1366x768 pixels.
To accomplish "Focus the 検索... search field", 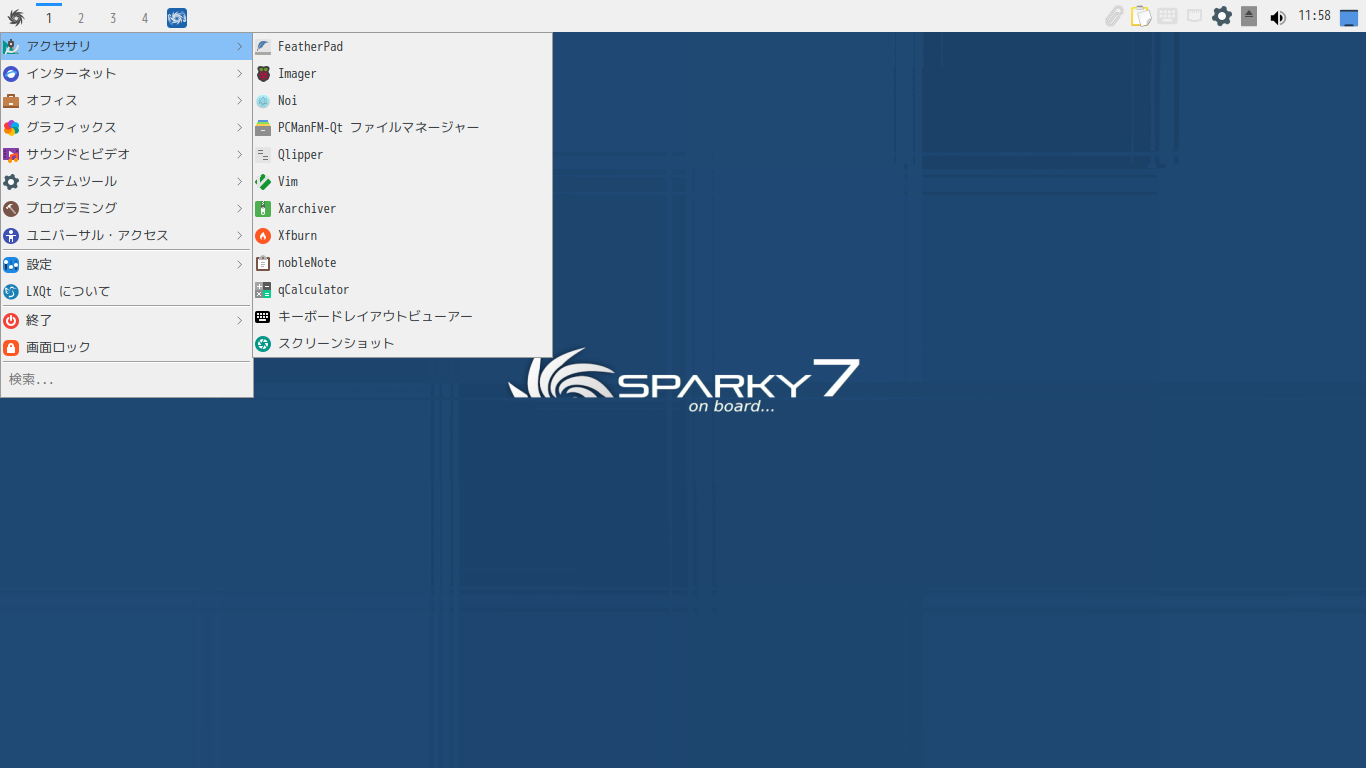I will coord(127,380).
